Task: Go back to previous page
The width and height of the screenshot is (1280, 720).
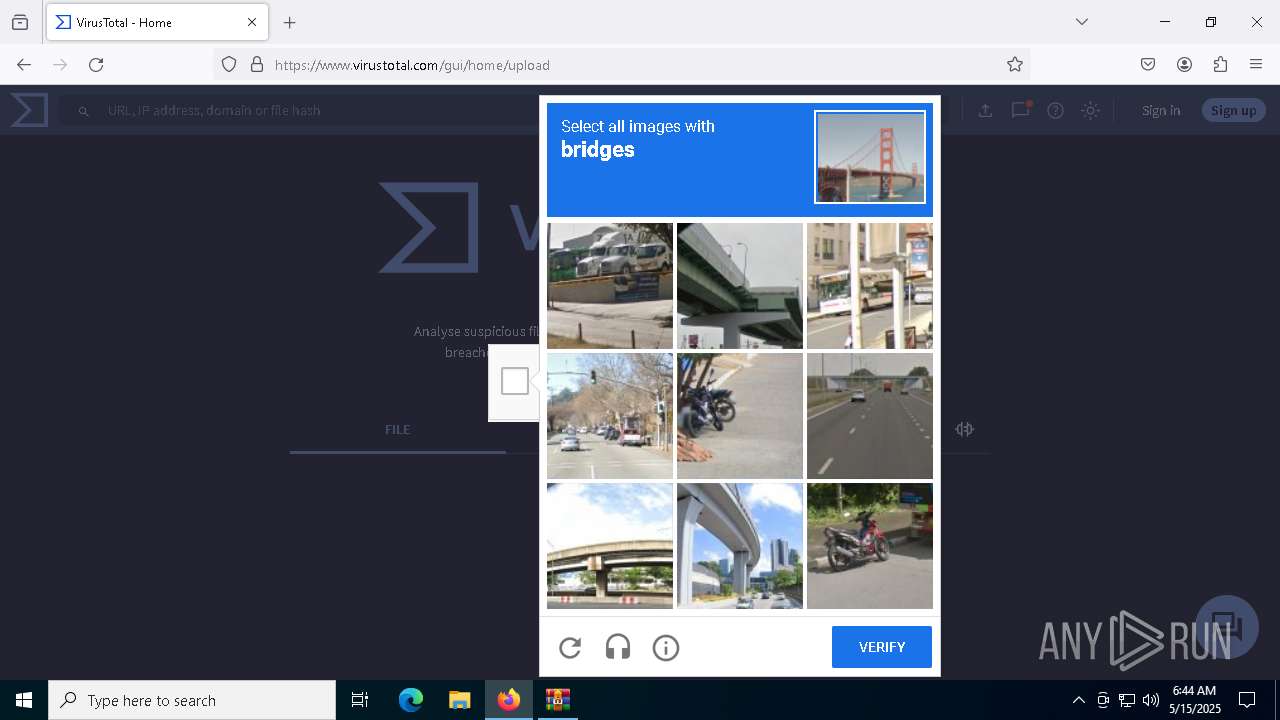Action: tap(24, 65)
